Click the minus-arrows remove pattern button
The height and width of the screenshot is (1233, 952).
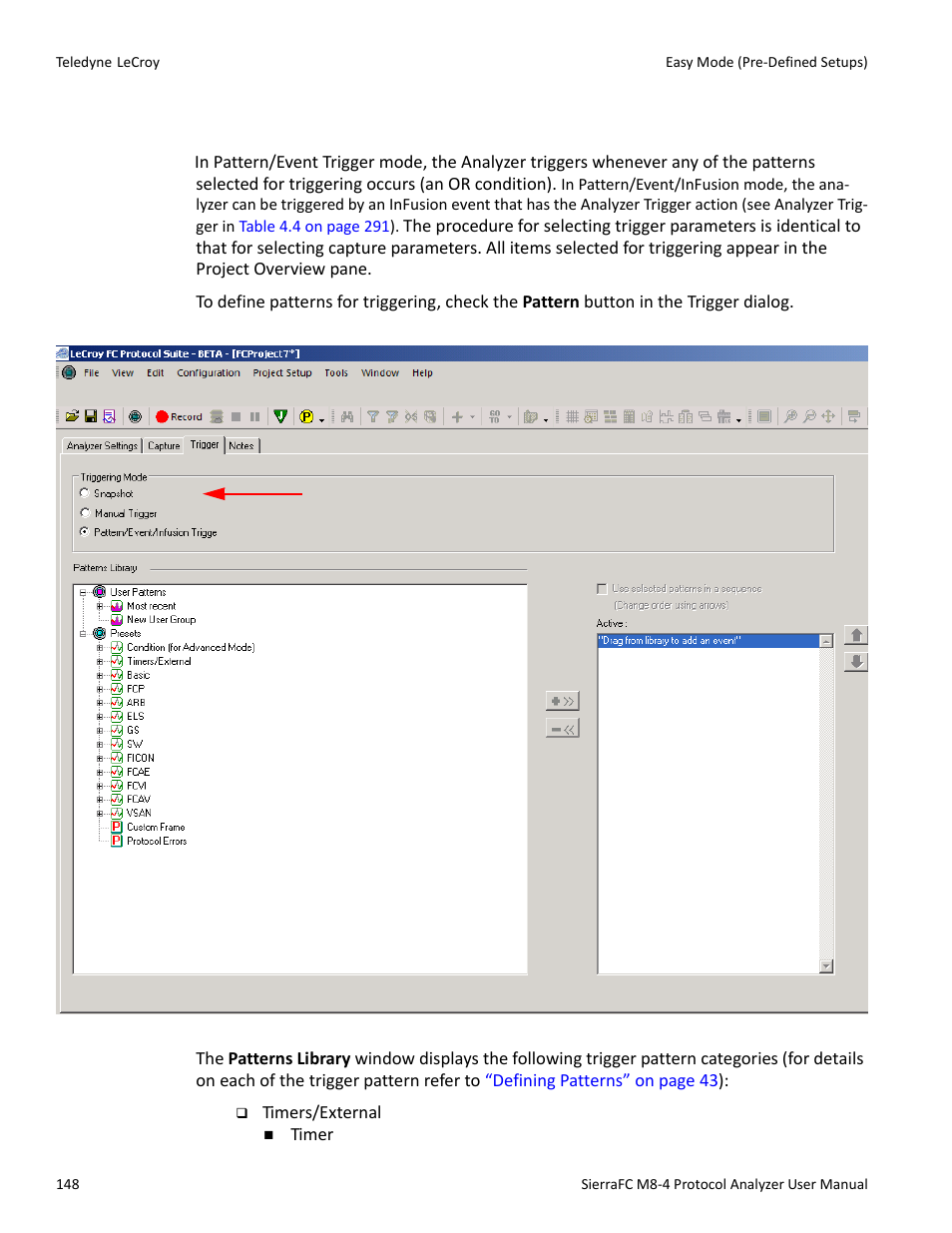pos(563,730)
